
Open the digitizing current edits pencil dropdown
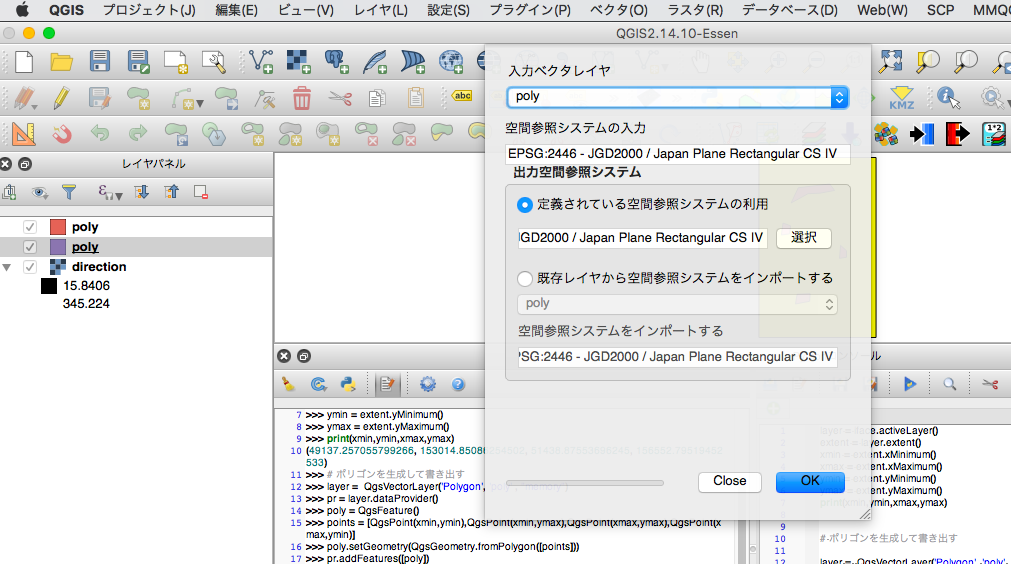tap(25, 98)
